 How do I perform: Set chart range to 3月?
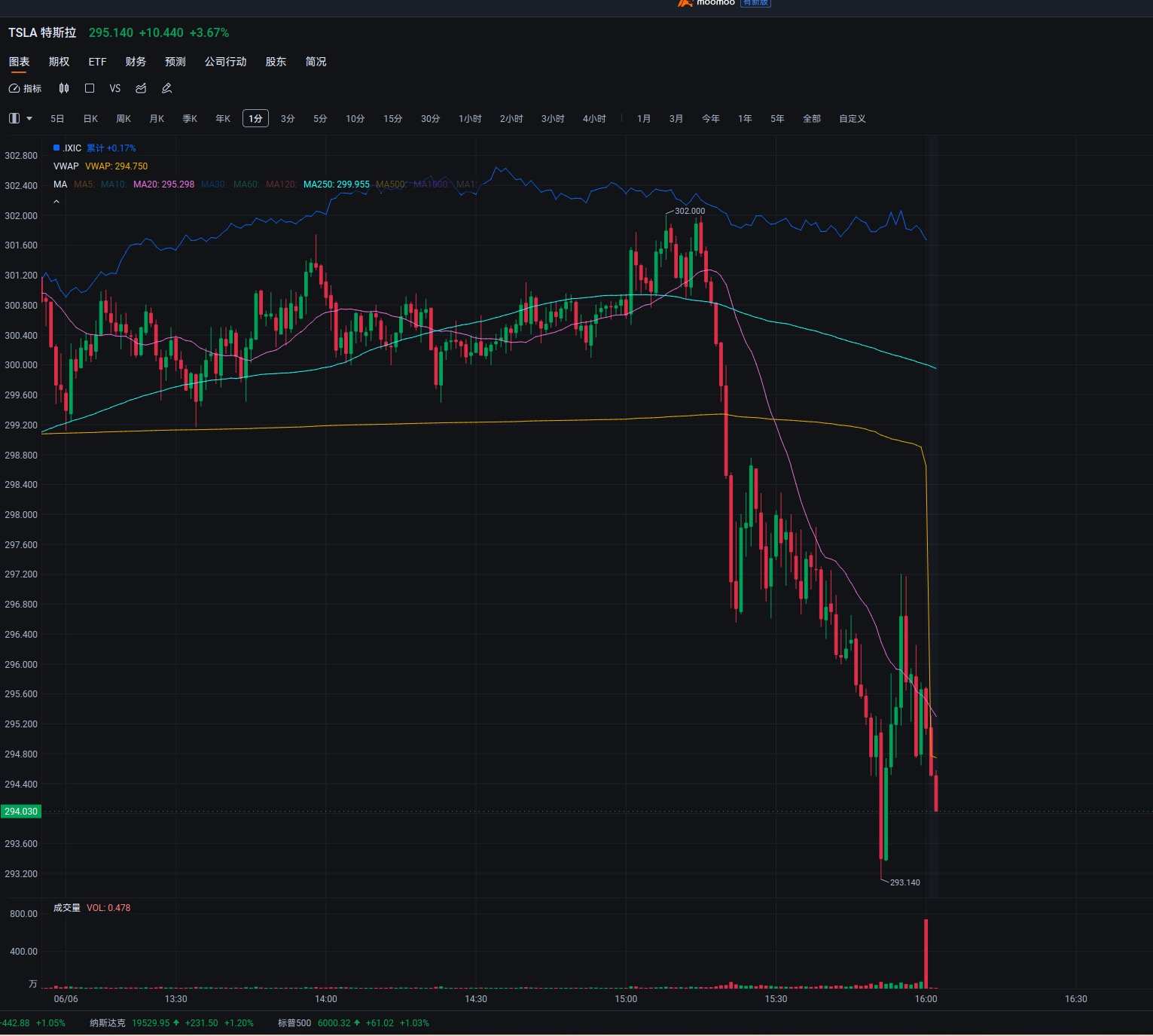coord(676,119)
